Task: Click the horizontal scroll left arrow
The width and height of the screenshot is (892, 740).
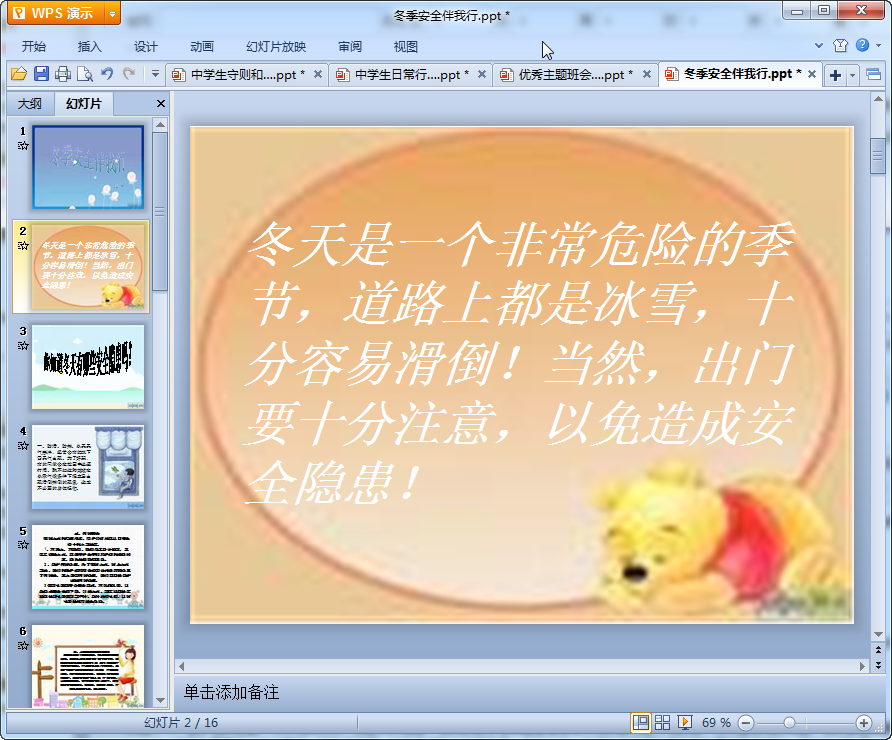Action: [181, 665]
